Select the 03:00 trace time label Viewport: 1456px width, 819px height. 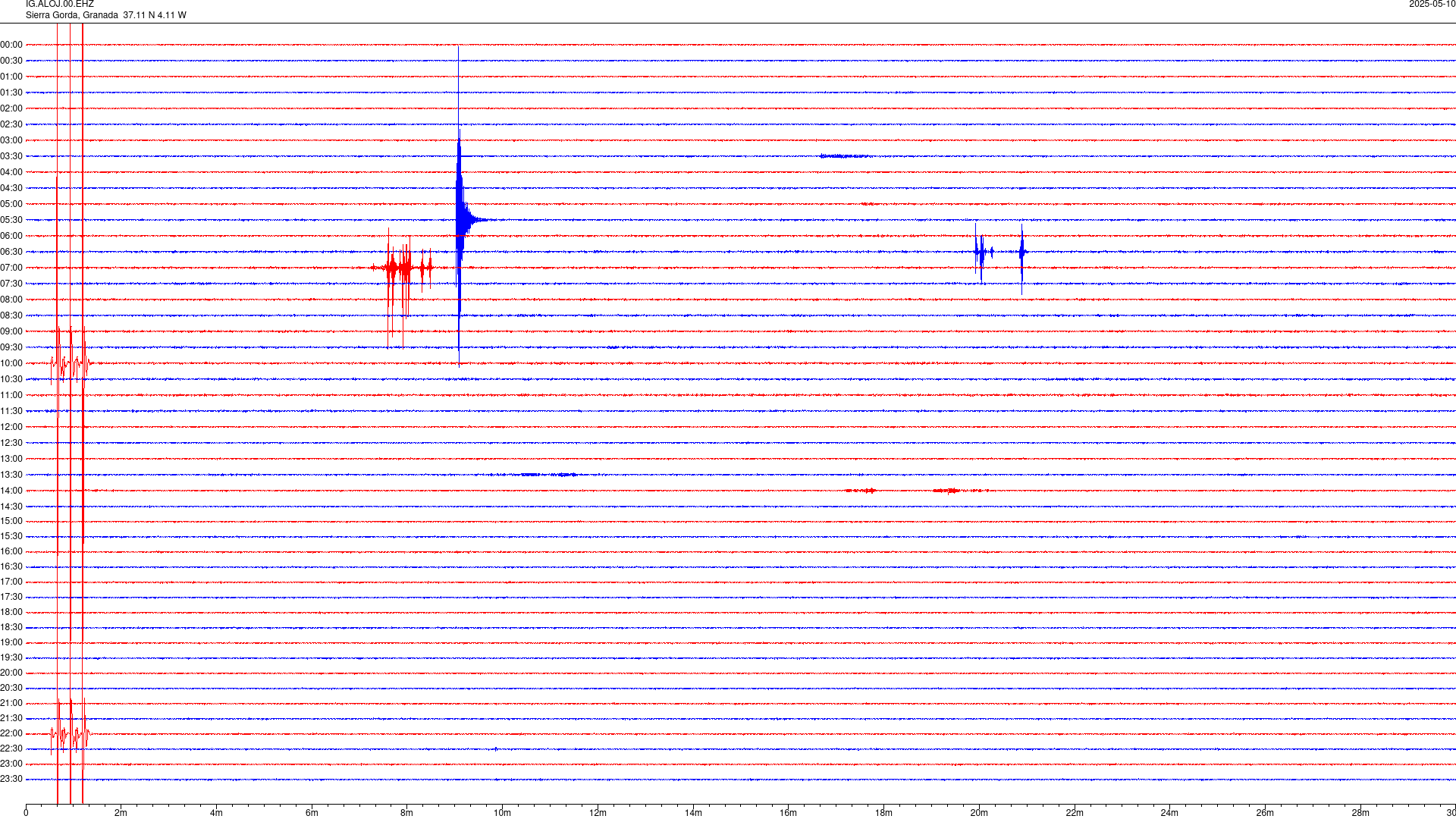click(11, 140)
